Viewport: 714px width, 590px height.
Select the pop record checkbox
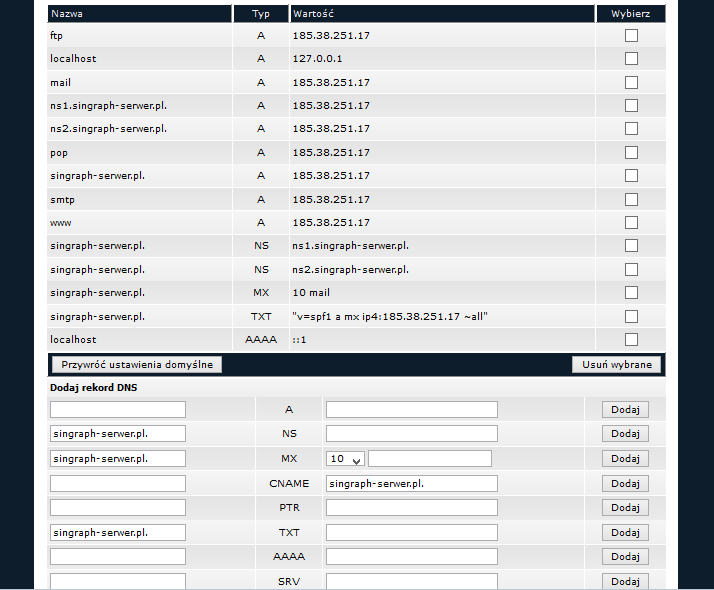tap(631, 153)
